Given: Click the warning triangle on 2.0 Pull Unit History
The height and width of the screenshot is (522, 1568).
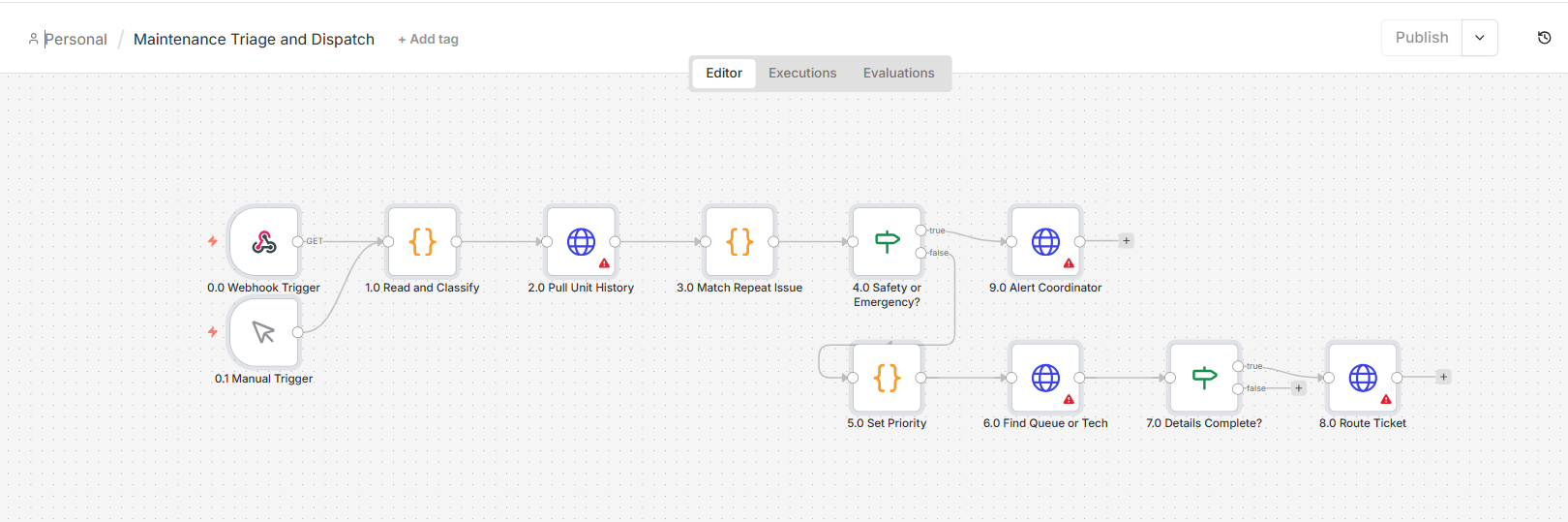Looking at the screenshot, I should 604,263.
